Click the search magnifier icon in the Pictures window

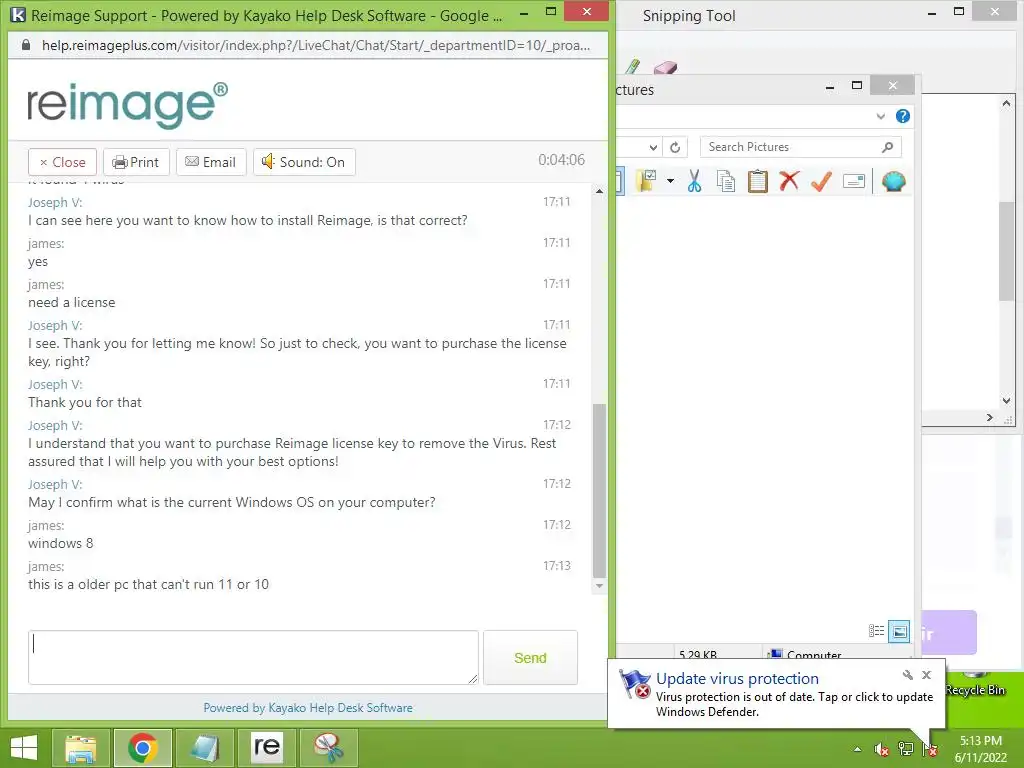[887, 147]
